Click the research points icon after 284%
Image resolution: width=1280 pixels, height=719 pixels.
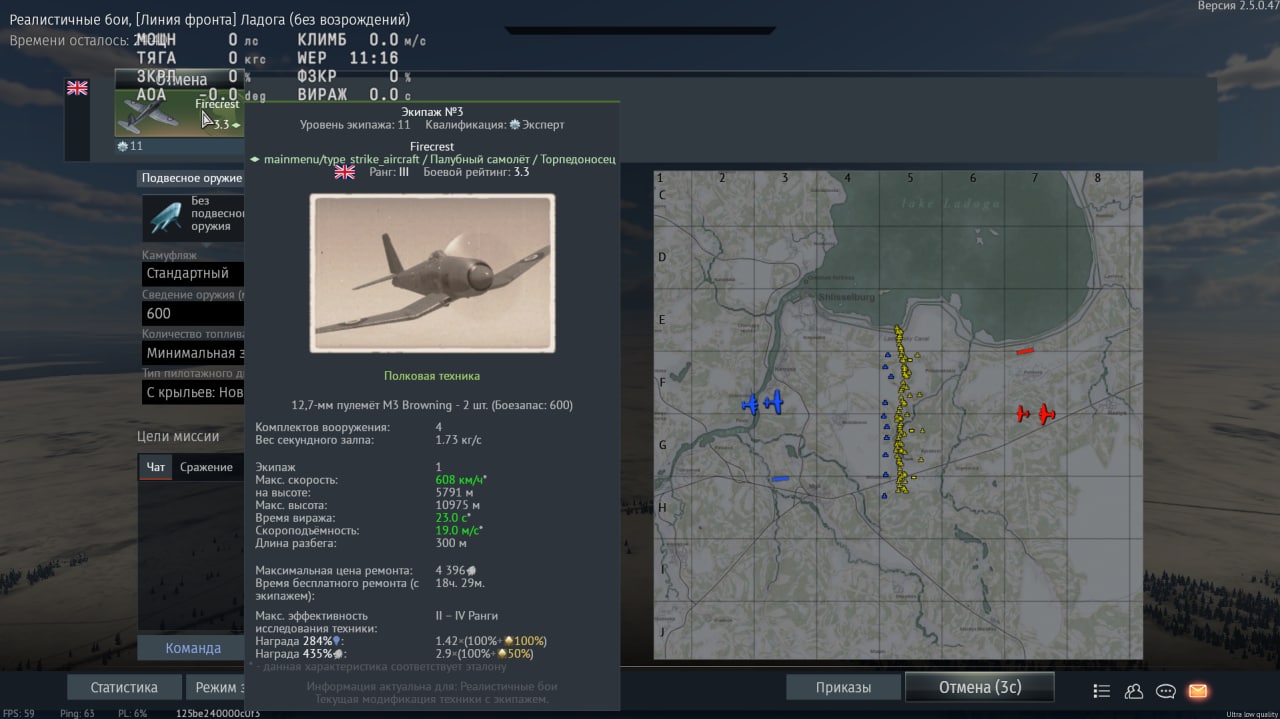tap(337, 641)
